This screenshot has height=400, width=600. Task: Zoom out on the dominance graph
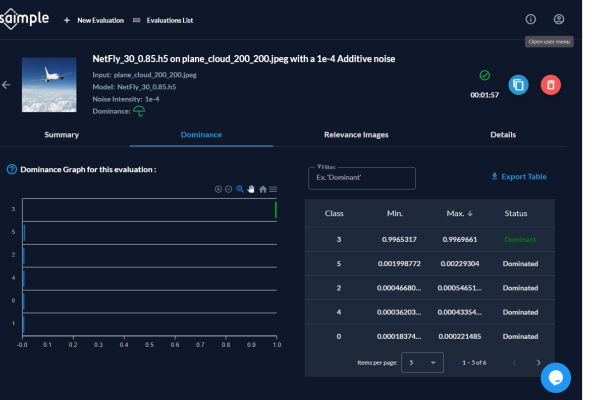click(x=229, y=189)
